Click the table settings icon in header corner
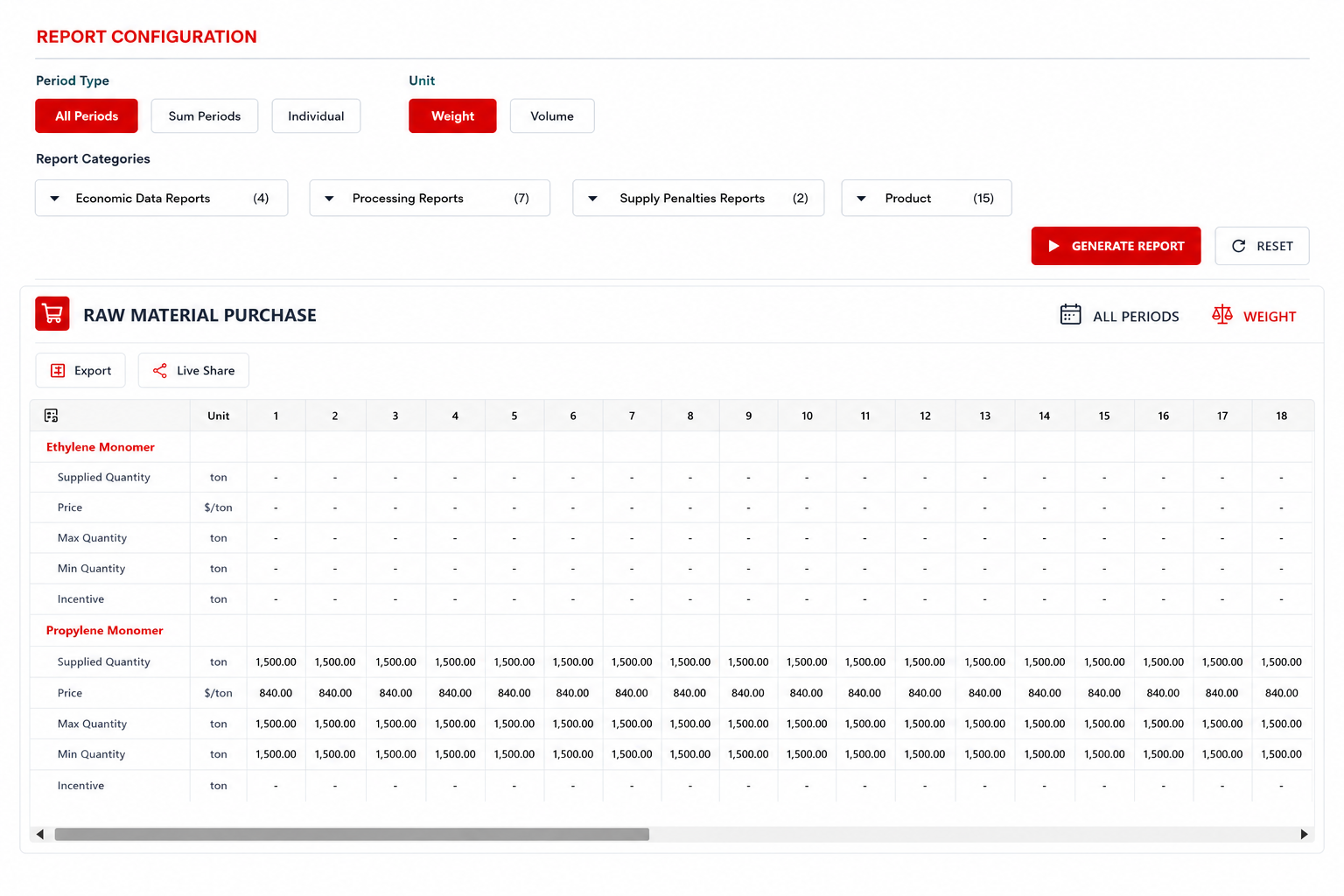 tap(51, 416)
